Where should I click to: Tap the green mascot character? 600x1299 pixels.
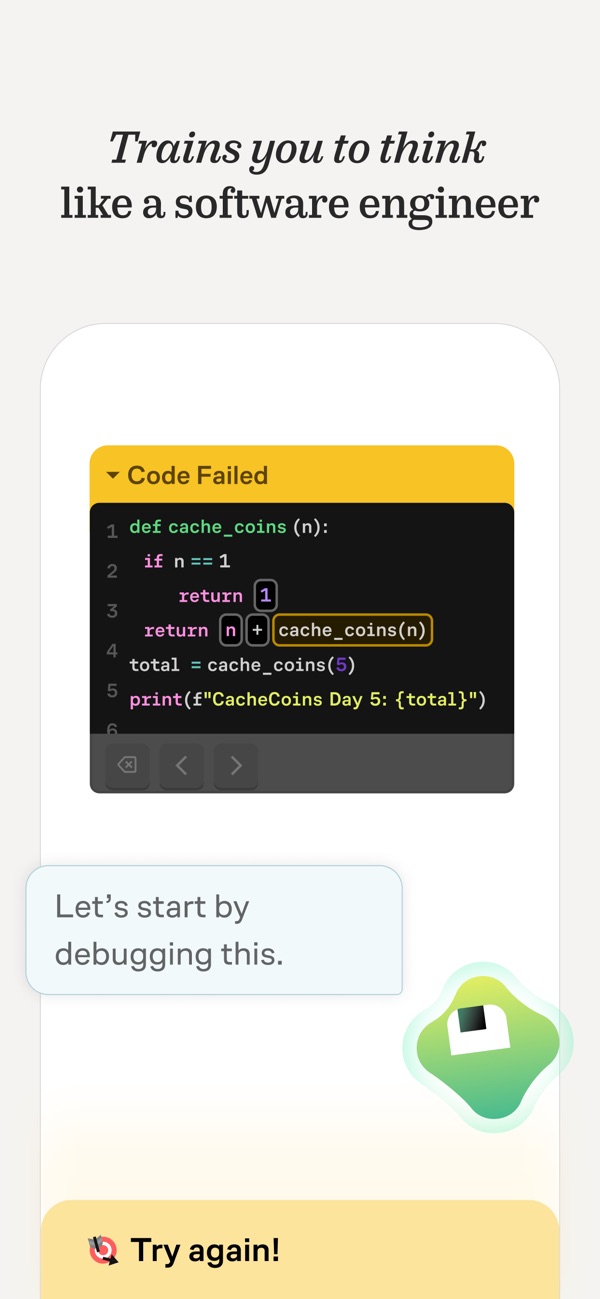click(488, 1047)
